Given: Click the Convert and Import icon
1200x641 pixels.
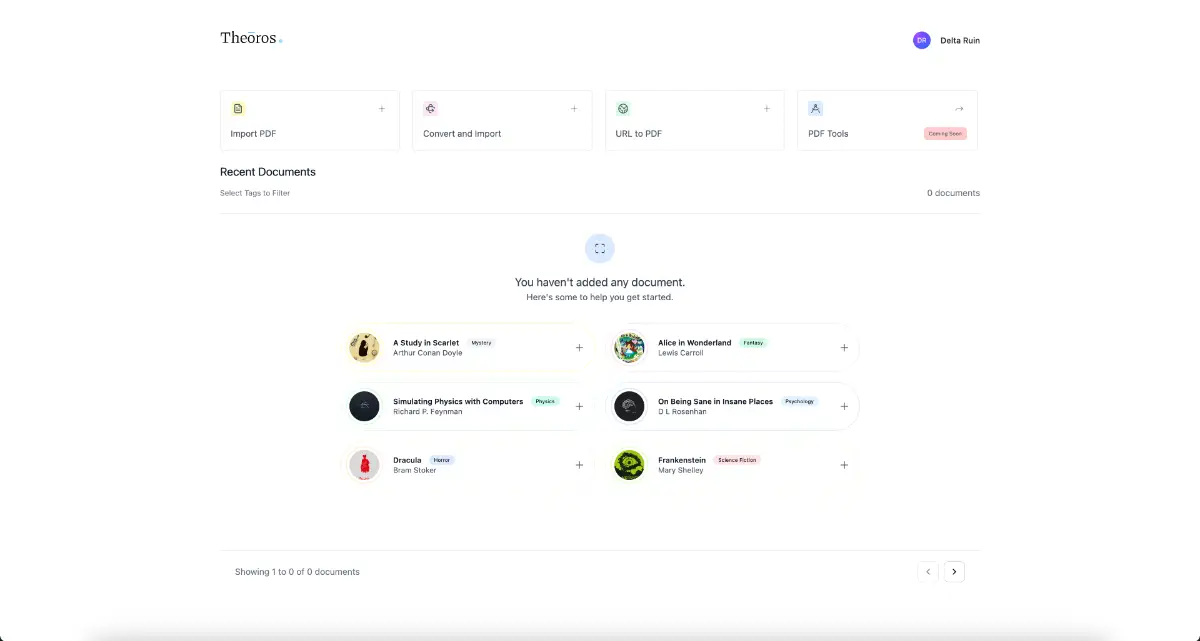Looking at the screenshot, I should tap(430, 108).
